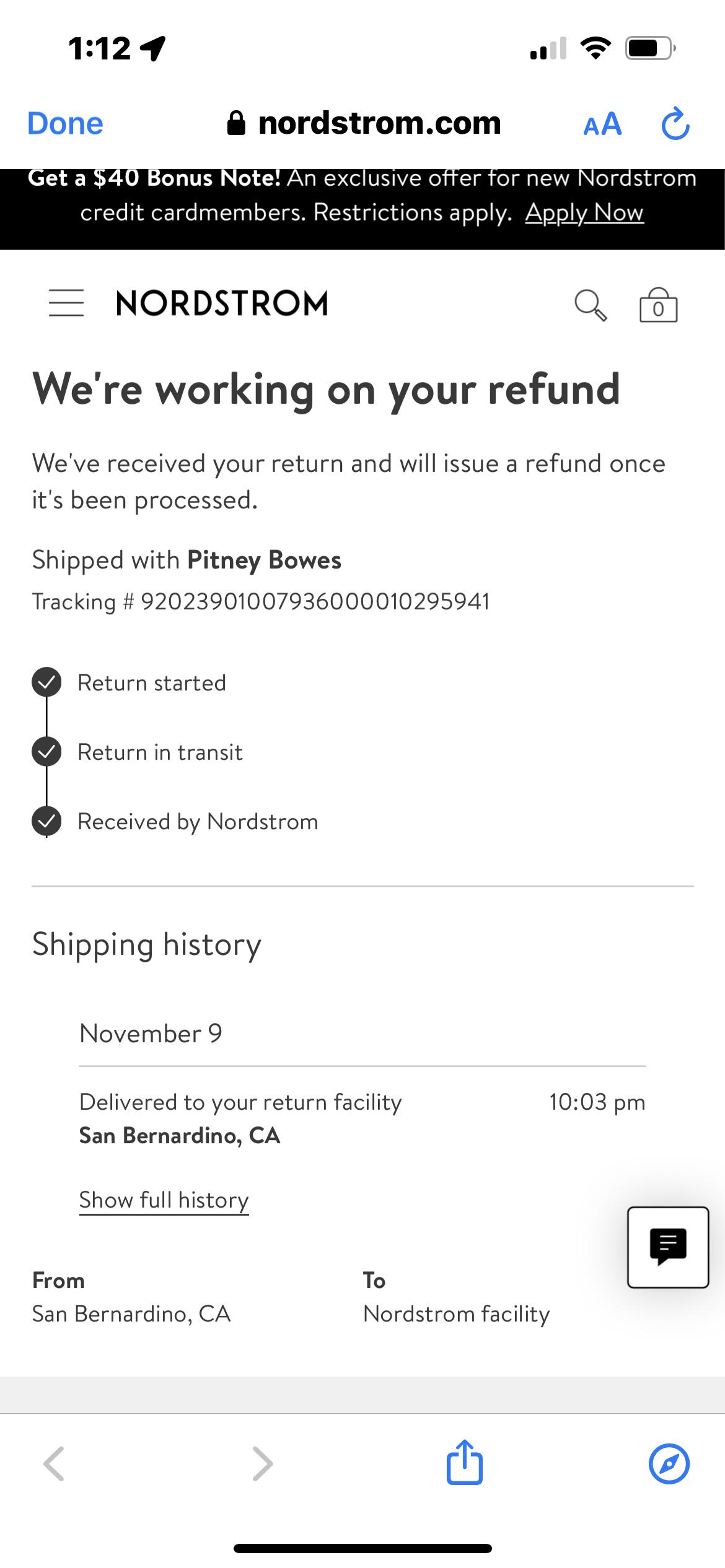Image resolution: width=725 pixels, height=1568 pixels.
Task: Tap the November 9 delivery entry
Action: point(240,1118)
